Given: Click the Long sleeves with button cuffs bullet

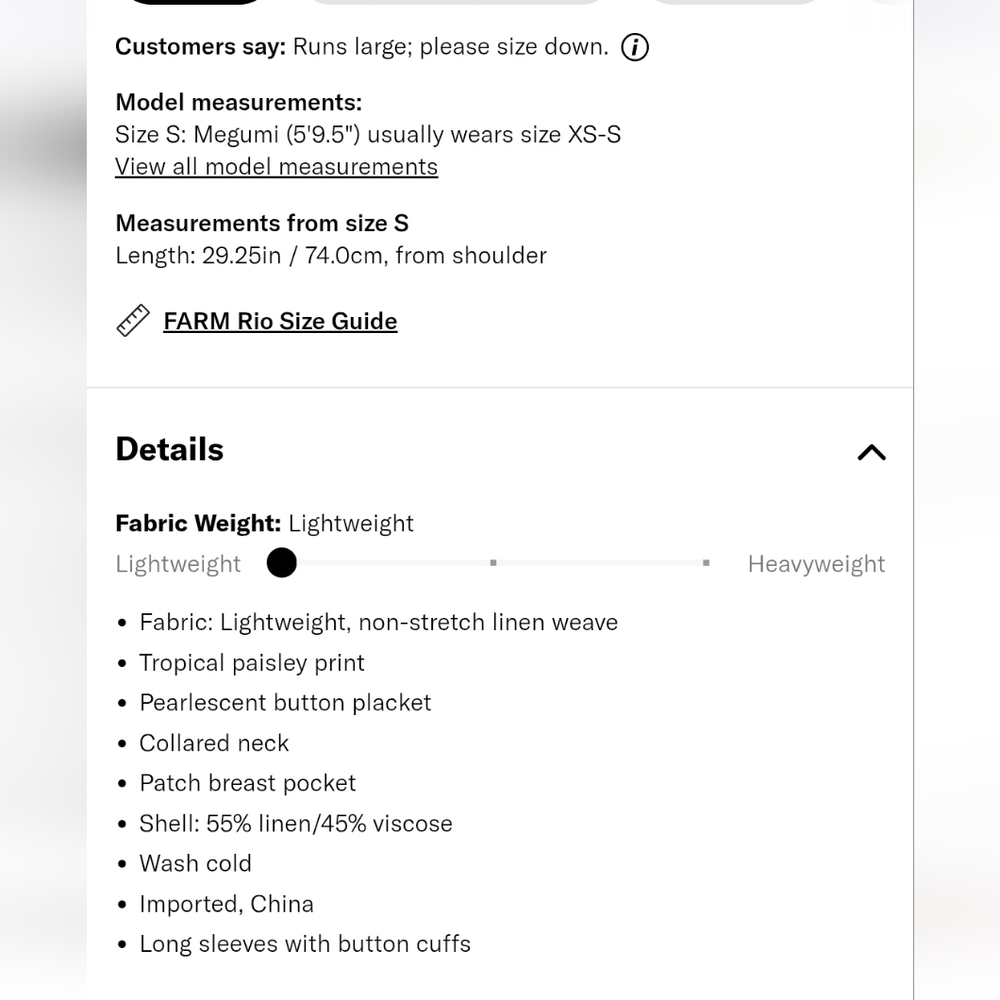Looking at the screenshot, I should pos(305,944).
